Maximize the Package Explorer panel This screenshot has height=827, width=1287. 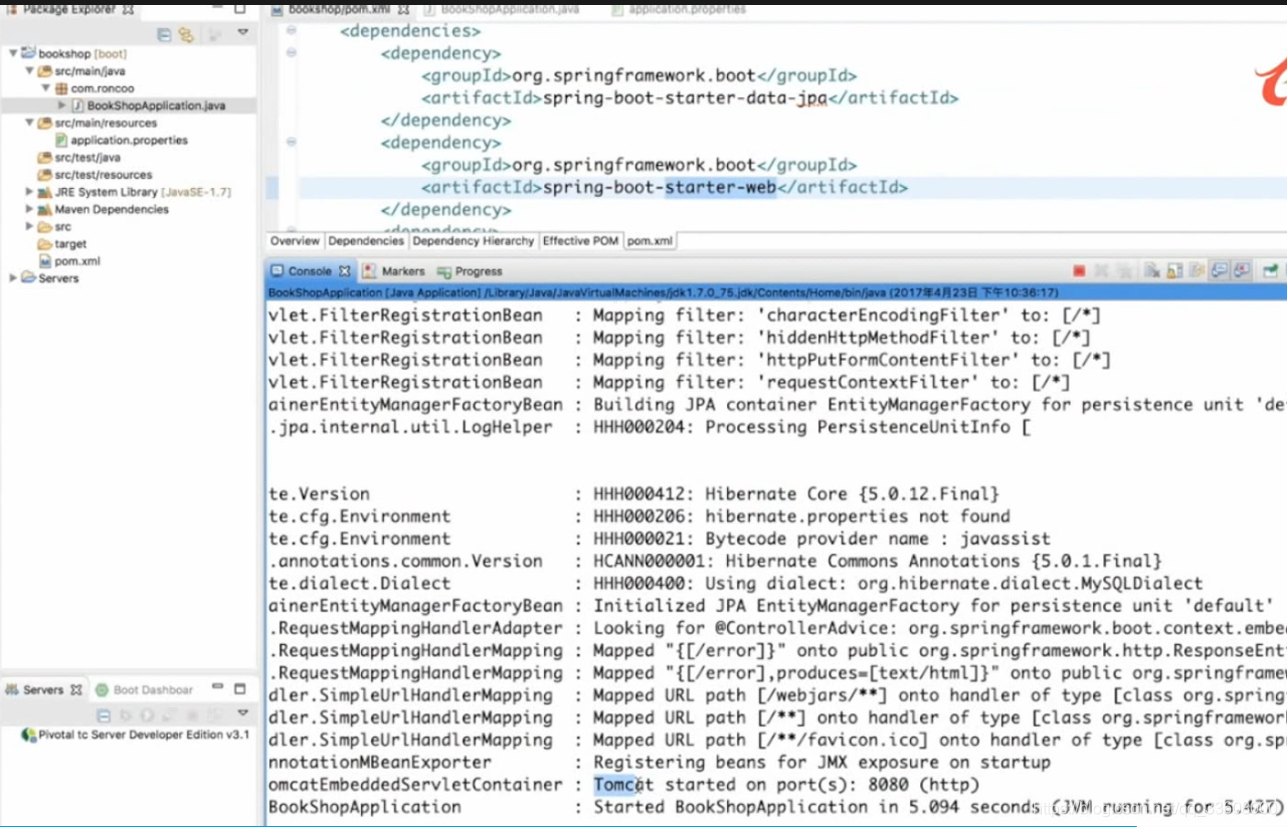240,9
